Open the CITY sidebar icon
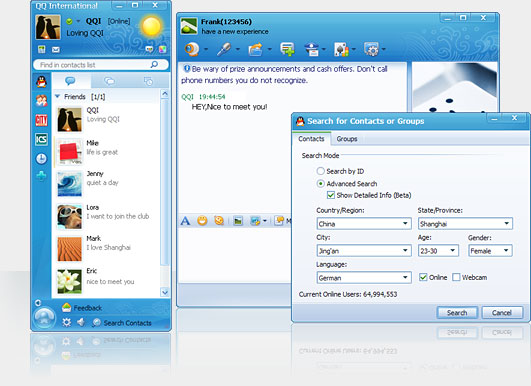This screenshot has height=386, width=531. [41, 120]
